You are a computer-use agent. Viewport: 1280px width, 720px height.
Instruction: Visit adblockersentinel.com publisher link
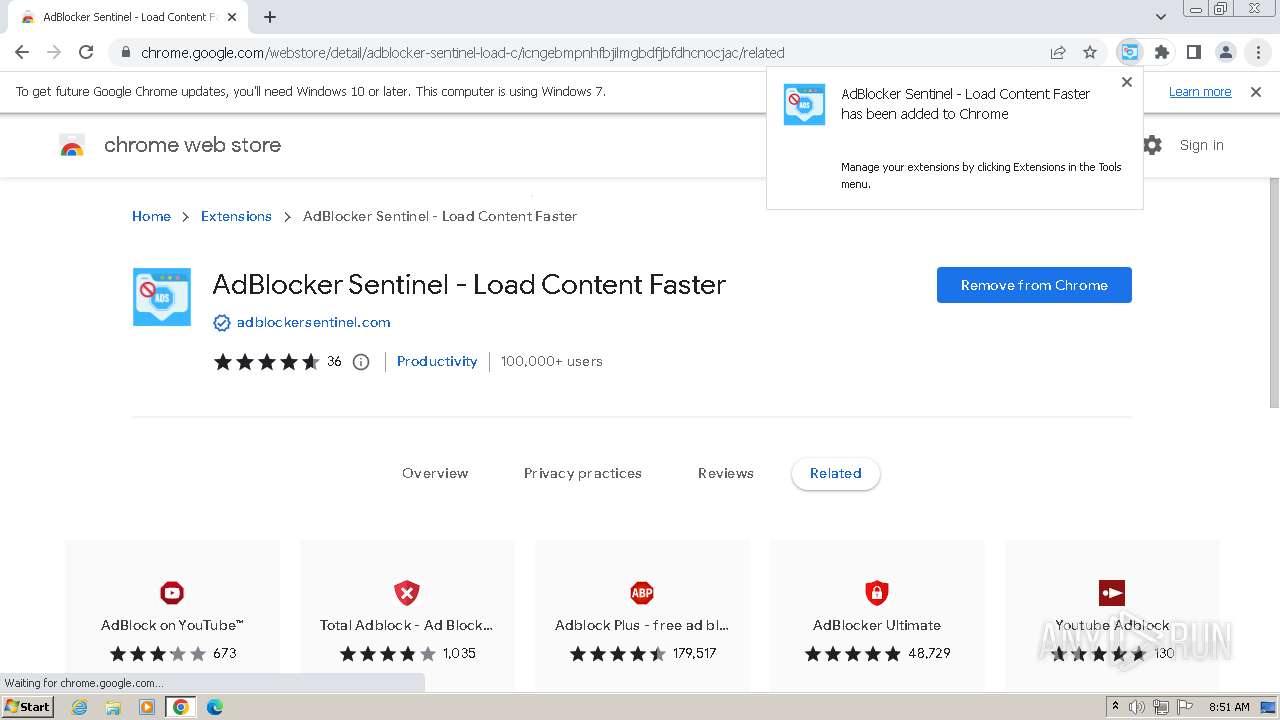(x=313, y=322)
